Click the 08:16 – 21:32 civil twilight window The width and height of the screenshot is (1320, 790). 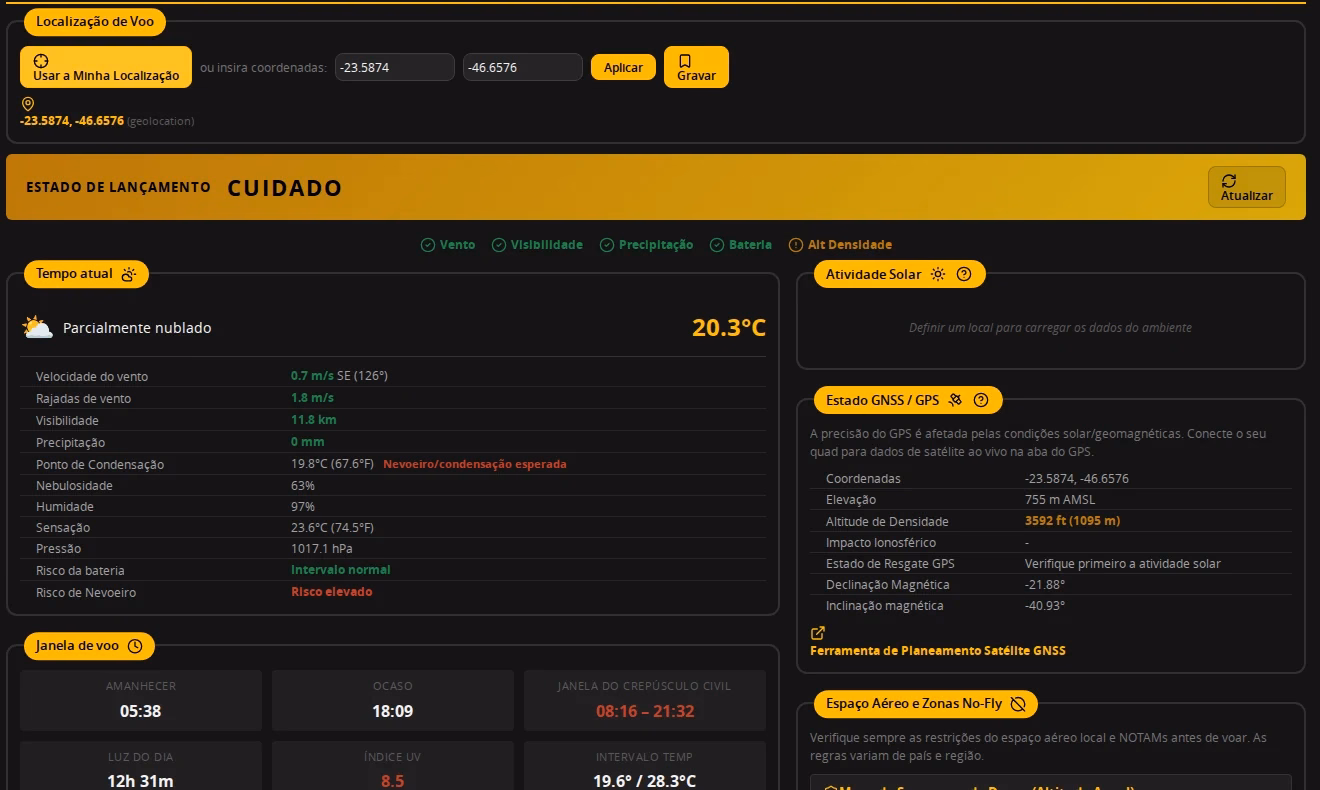645,711
